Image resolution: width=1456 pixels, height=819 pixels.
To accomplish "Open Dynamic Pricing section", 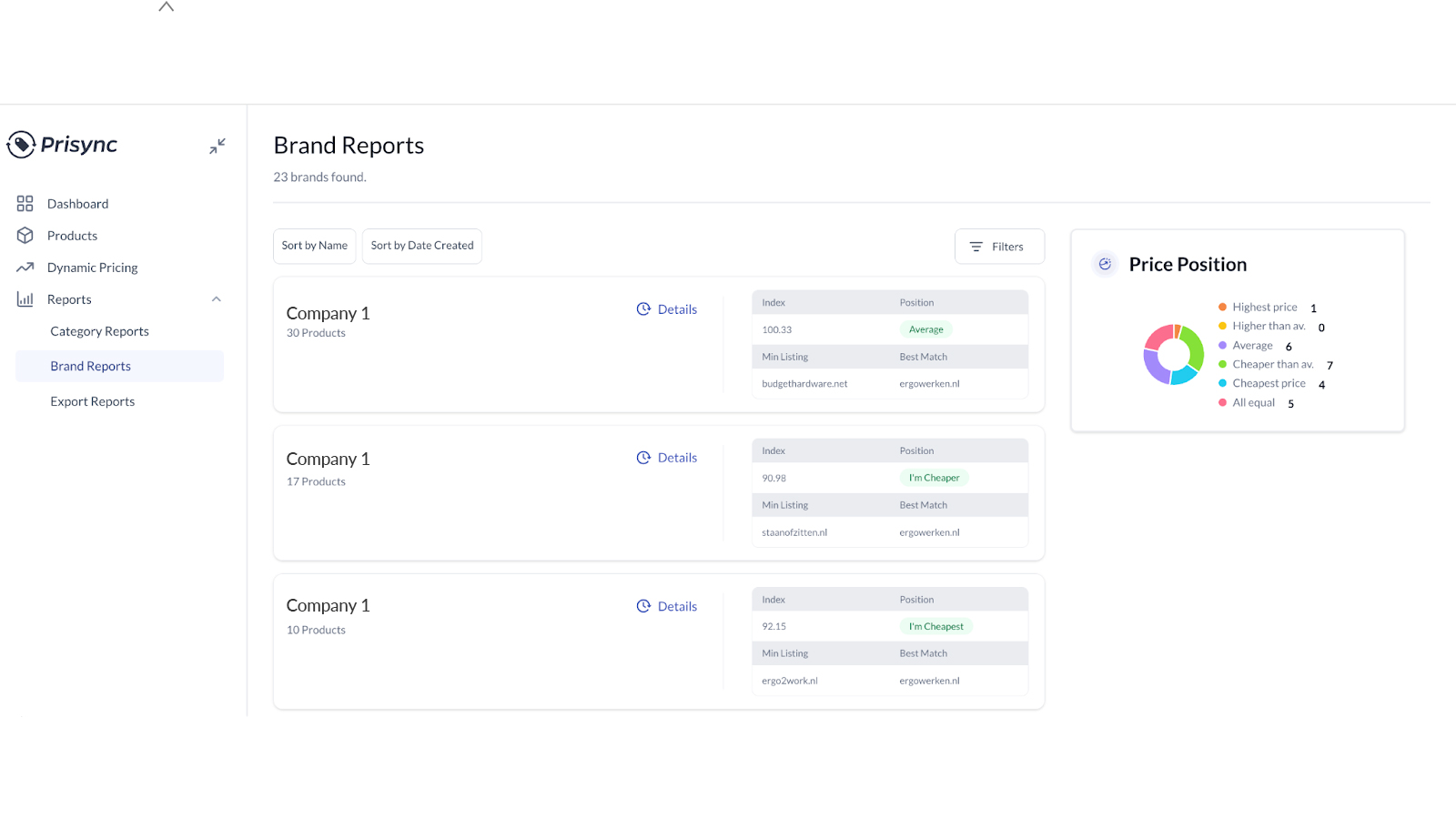I will coord(91,267).
